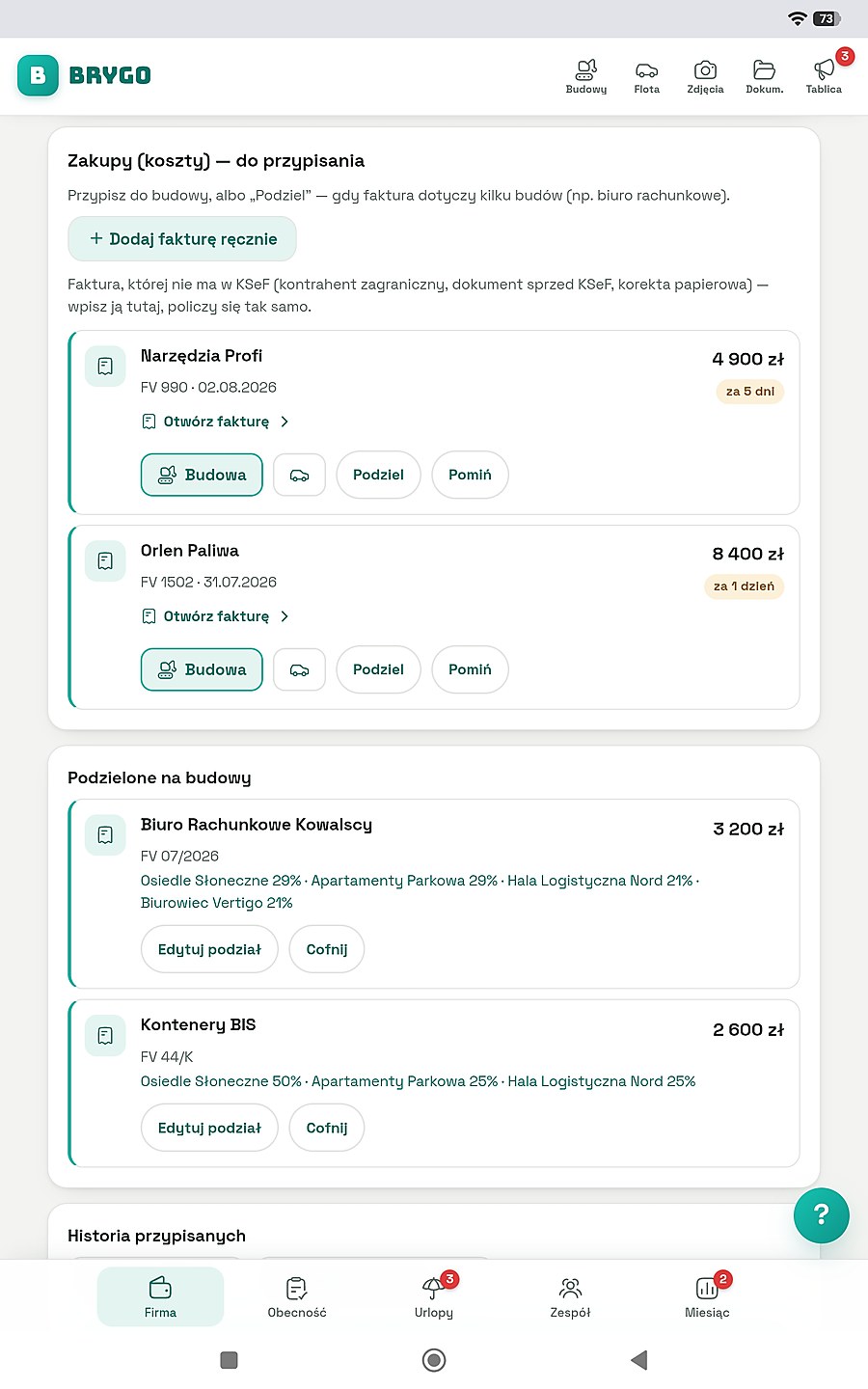The height and width of the screenshot is (1389, 868).
Task: Open the Zespół tab
Action: tap(570, 1297)
